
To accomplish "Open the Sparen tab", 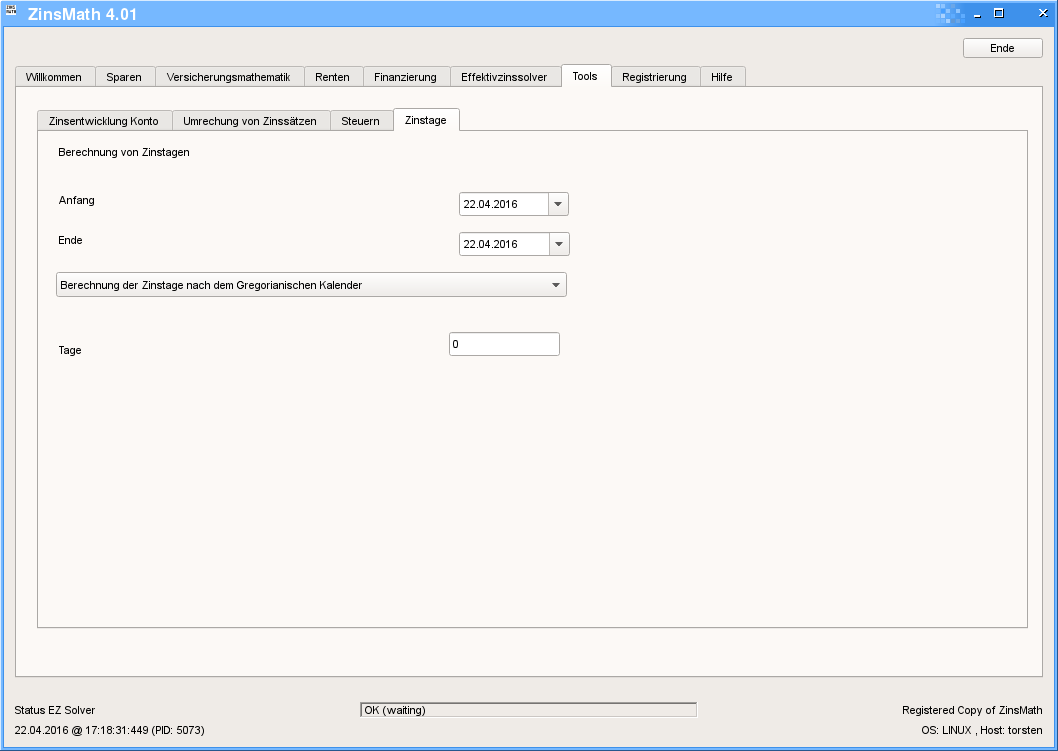I will 124,77.
